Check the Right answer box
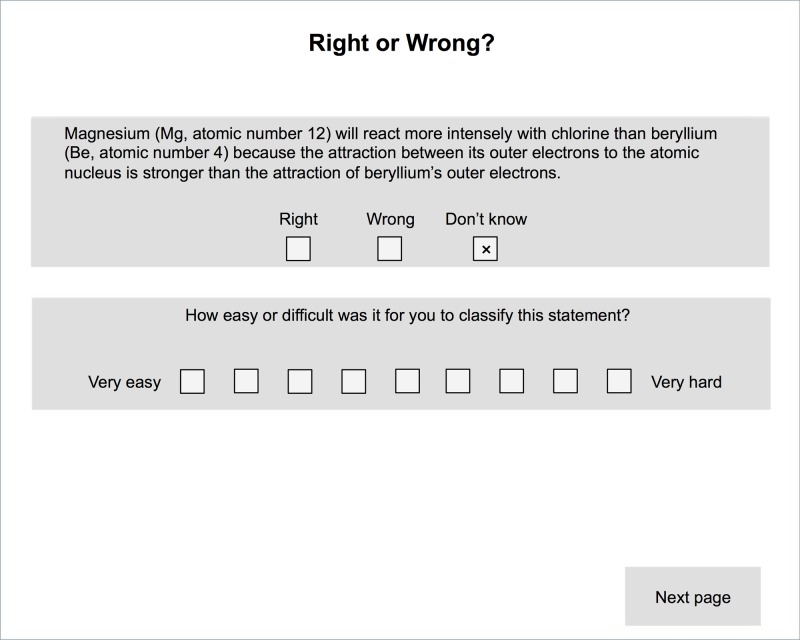The image size is (800, 640). 298,249
